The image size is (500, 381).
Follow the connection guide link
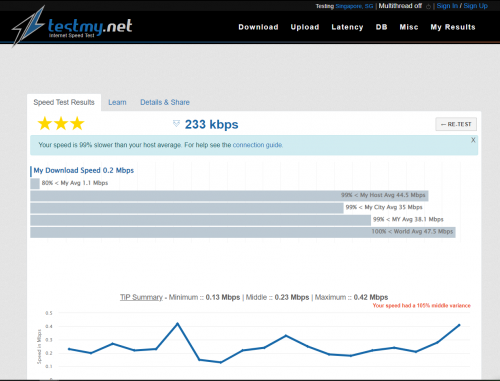tap(258, 145)
